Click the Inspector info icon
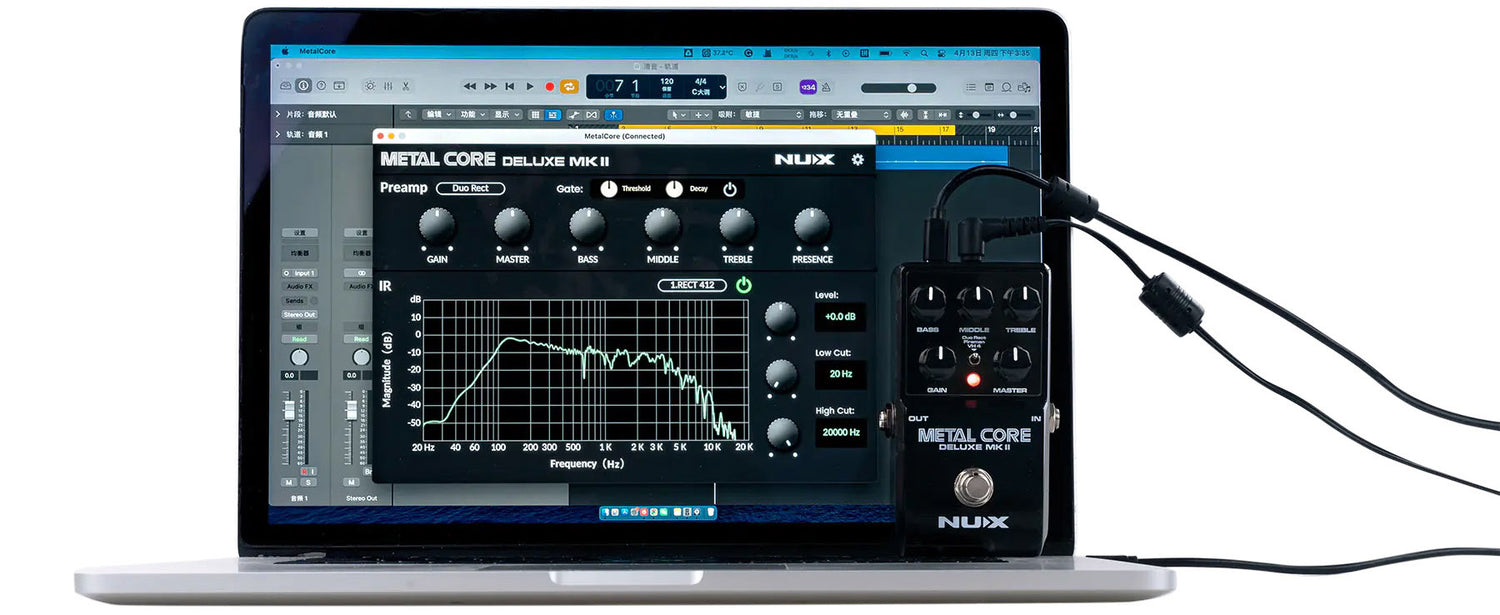The height and width of the screenshot is (615, 1500). tap(303, 86)
